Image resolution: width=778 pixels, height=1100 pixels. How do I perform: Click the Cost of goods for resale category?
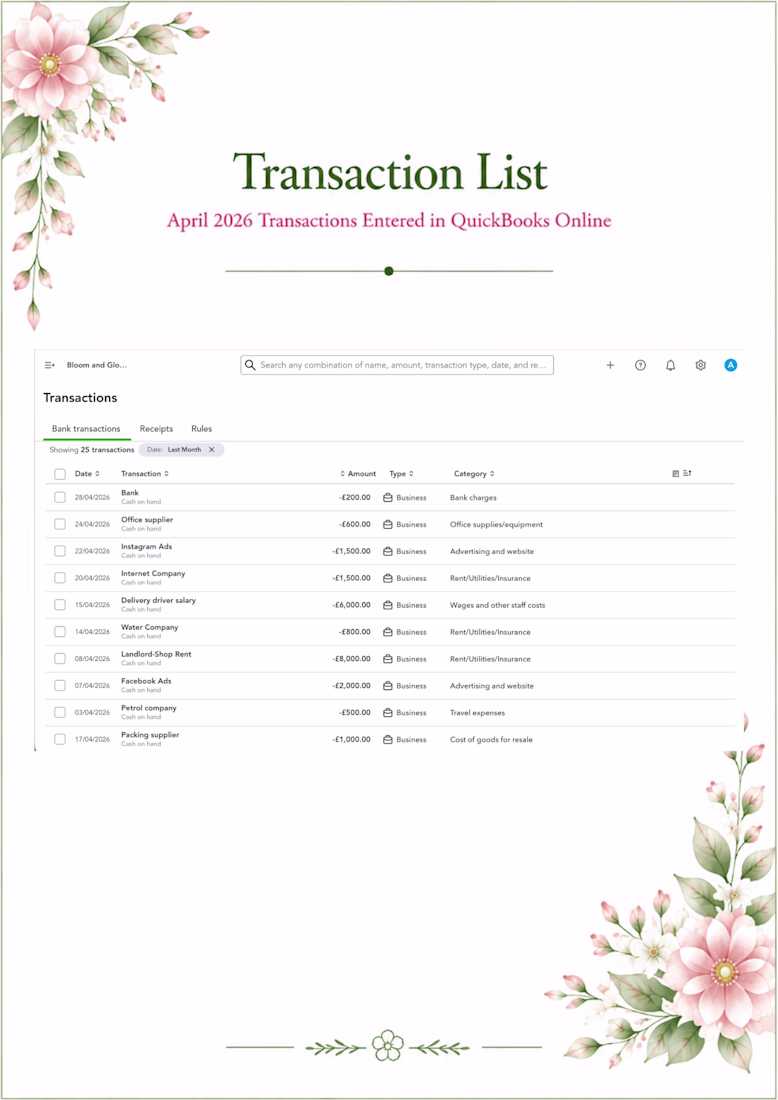click(x=491, y=739)
